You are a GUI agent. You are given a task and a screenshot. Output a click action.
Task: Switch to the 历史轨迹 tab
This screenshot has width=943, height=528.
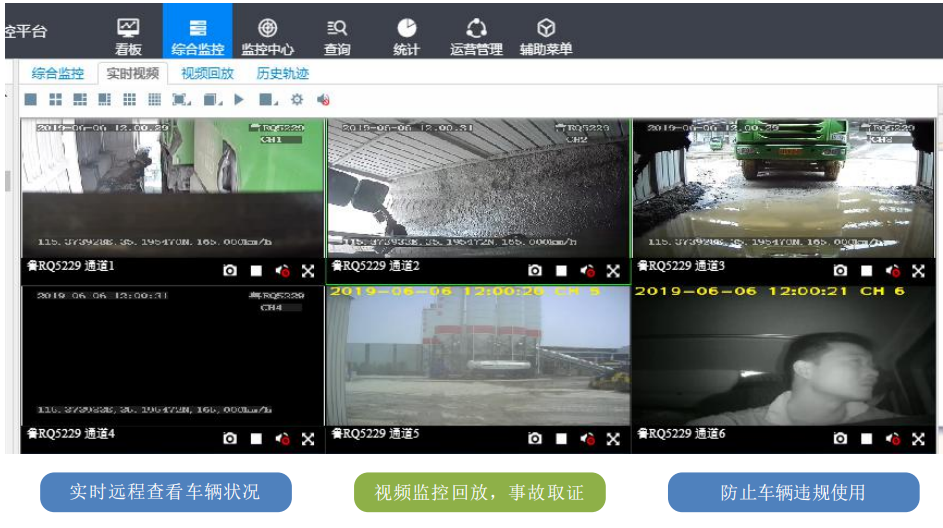pos(283,73)
